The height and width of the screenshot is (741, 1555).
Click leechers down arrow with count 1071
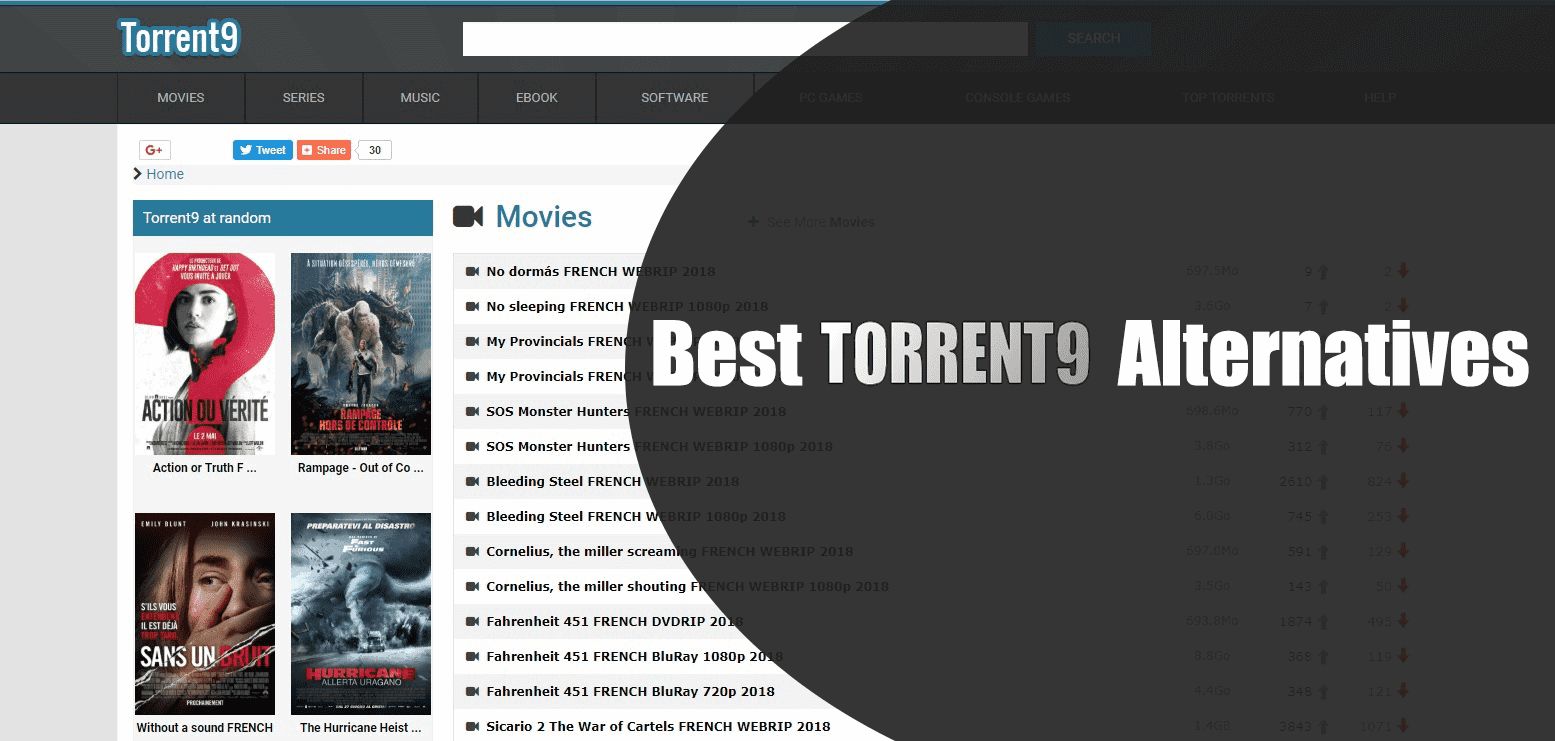point(1403,726)
